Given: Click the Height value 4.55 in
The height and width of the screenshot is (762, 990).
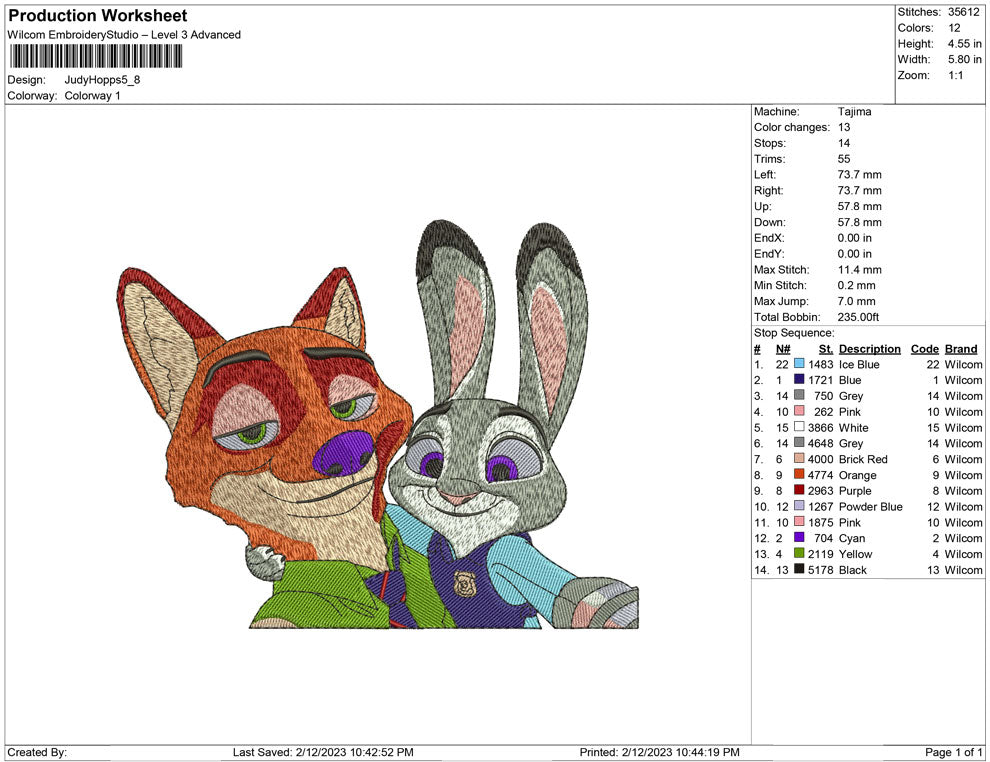Looking at the screenshot, I should 964,44.
